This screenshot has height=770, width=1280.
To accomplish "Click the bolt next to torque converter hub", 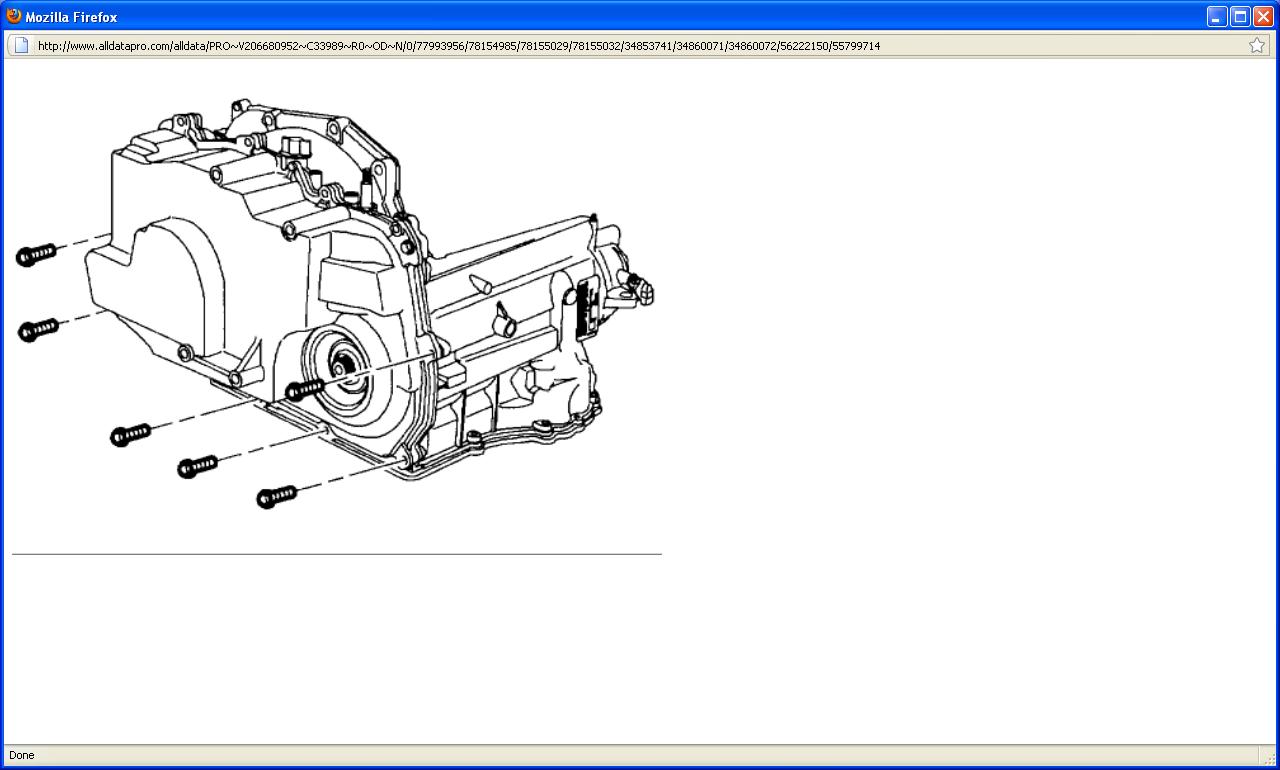I will [x=304, y=389].
